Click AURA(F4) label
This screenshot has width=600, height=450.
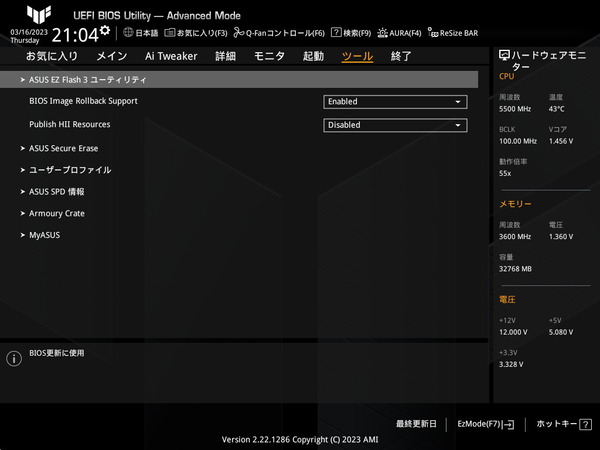(405, 33)
